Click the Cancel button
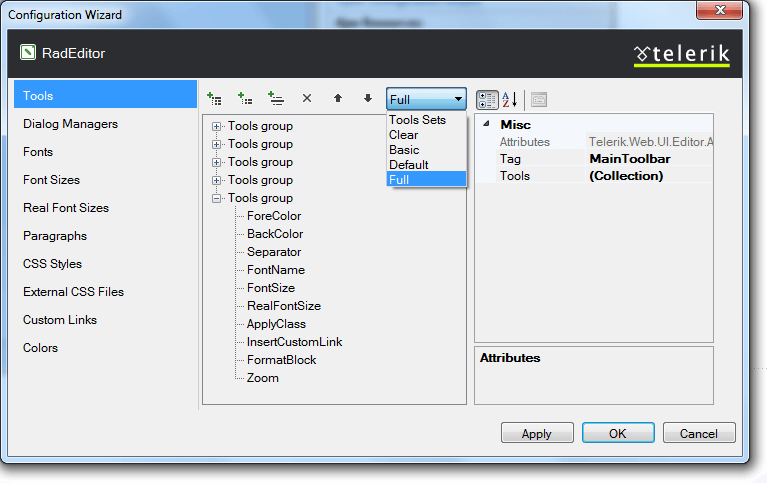The width and height of the screenshot is (767, 483). click(x=699, y=433)
